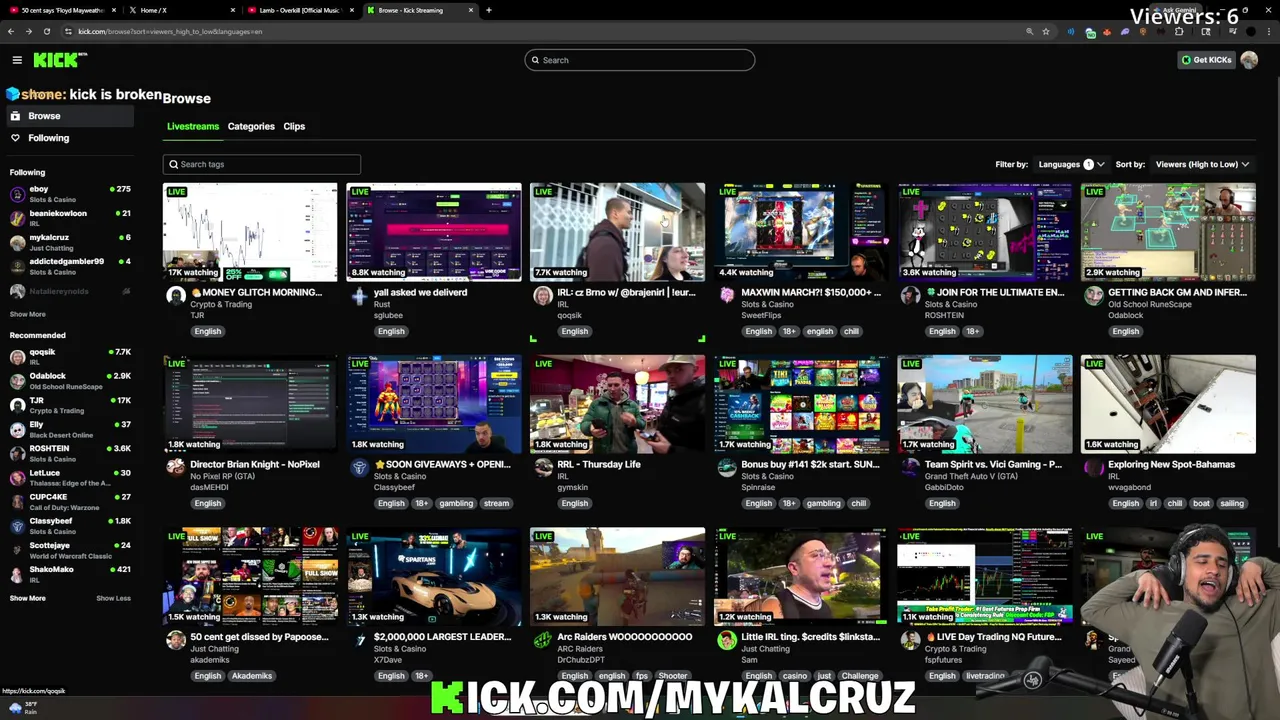Open addictedgambler99 channel in sidebar

[x=70, y=266]
